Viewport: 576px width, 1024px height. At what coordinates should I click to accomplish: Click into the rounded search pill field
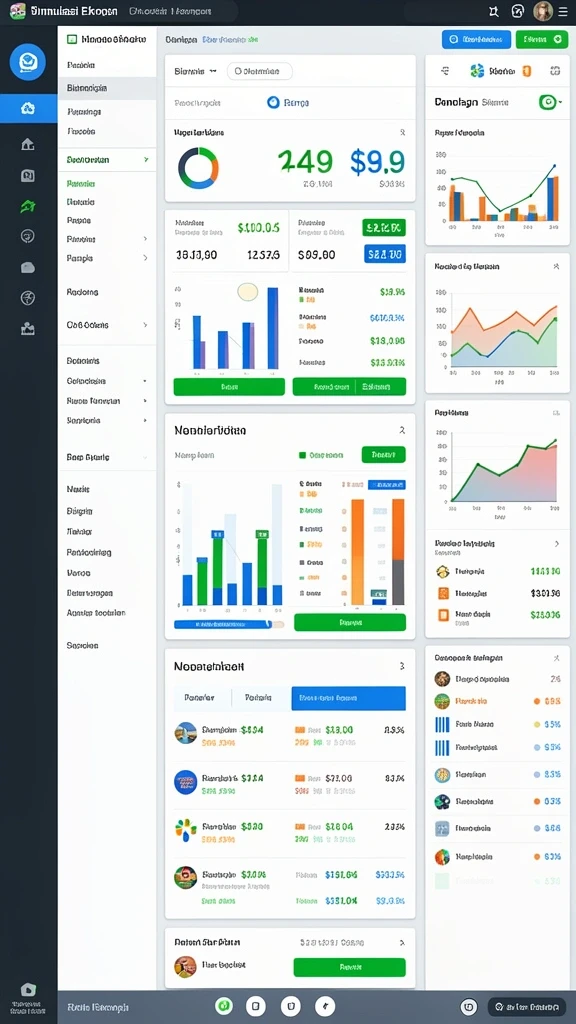pos(259,71)
